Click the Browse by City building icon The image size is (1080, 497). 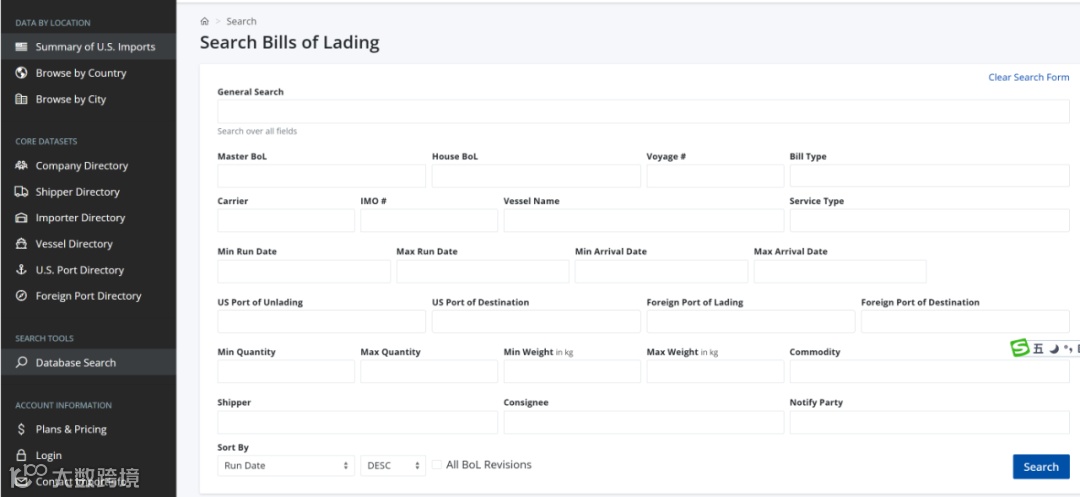[x=21, y=99]
